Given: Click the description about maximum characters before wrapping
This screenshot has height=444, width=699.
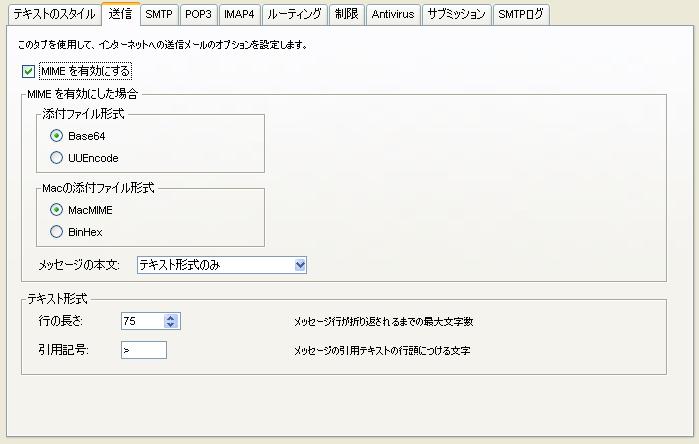Looking at the screenshot, I should 383,321.
